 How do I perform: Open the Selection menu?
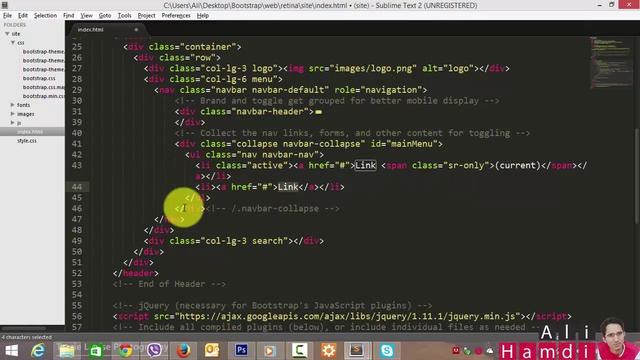pos(45,16)
